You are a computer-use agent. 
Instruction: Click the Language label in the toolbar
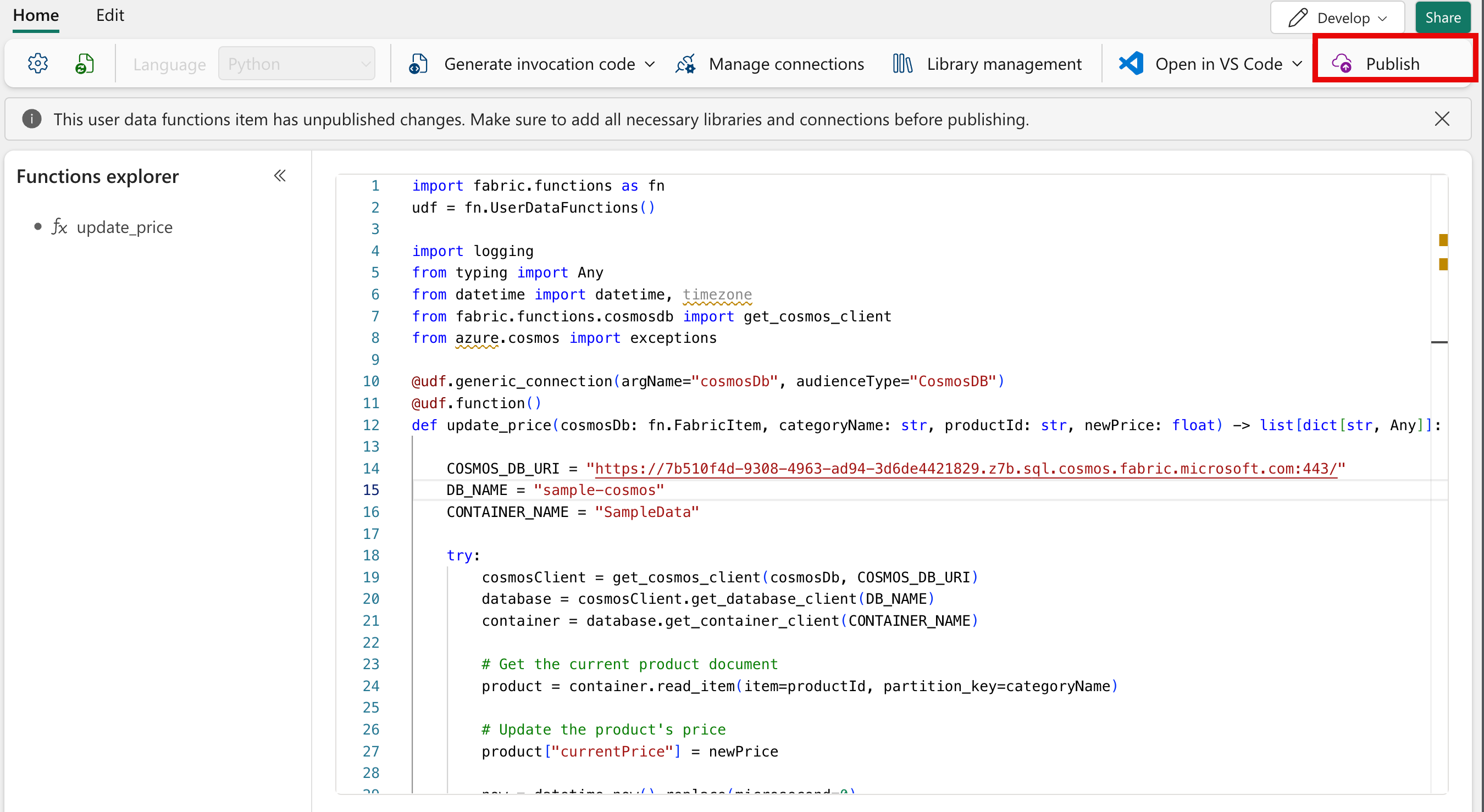click(x=169, y=64)
